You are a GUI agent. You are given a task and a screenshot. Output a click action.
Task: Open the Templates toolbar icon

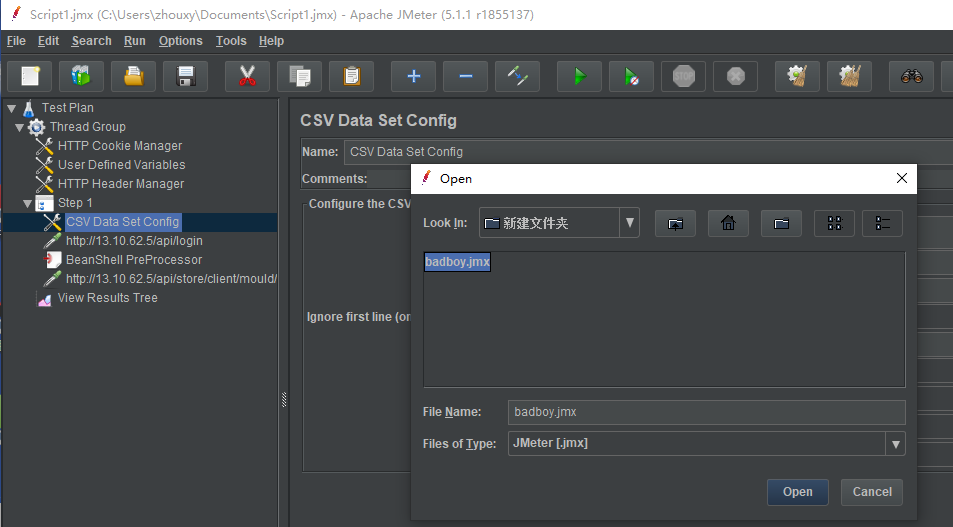tap(81, 77)
